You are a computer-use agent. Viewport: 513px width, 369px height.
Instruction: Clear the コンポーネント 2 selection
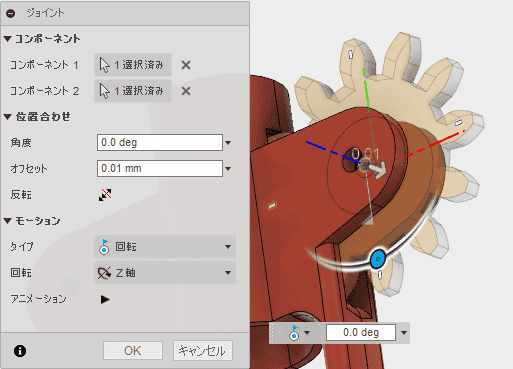(x=186, y=91)
